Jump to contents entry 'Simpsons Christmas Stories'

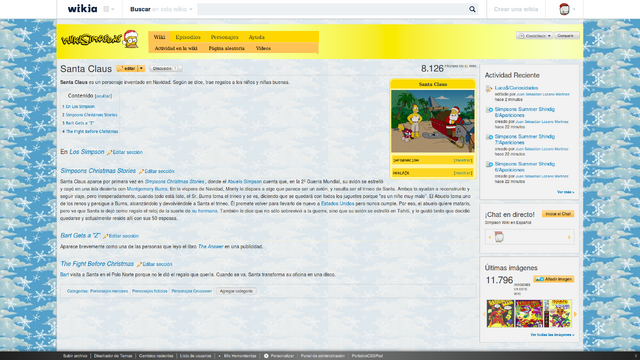click(91, 115)
